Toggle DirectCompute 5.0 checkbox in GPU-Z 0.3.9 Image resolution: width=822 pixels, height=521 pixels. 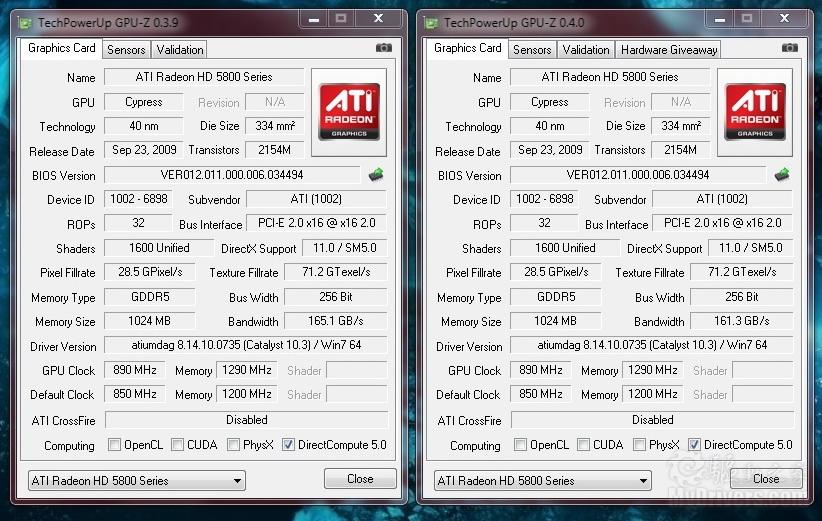288,445
